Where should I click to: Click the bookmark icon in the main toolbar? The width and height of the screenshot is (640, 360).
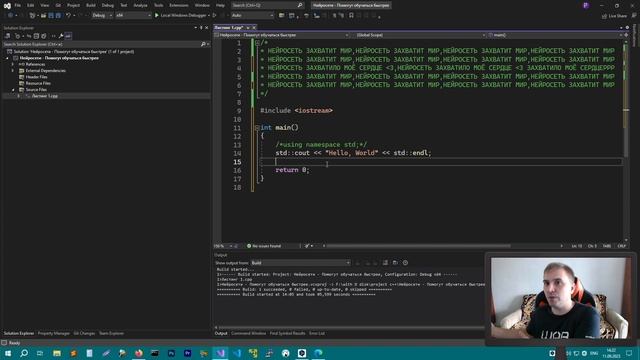click(351, 16)
